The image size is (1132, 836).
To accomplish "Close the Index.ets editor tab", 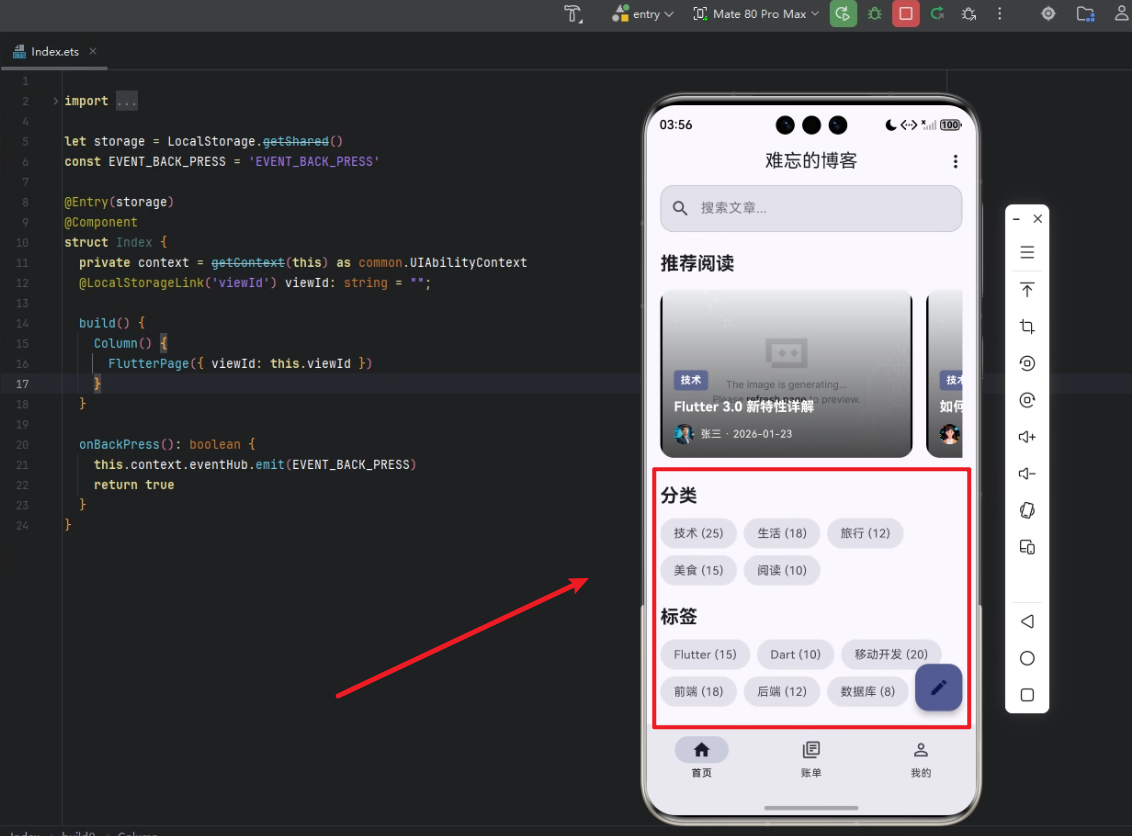I will tap(93, 51).
